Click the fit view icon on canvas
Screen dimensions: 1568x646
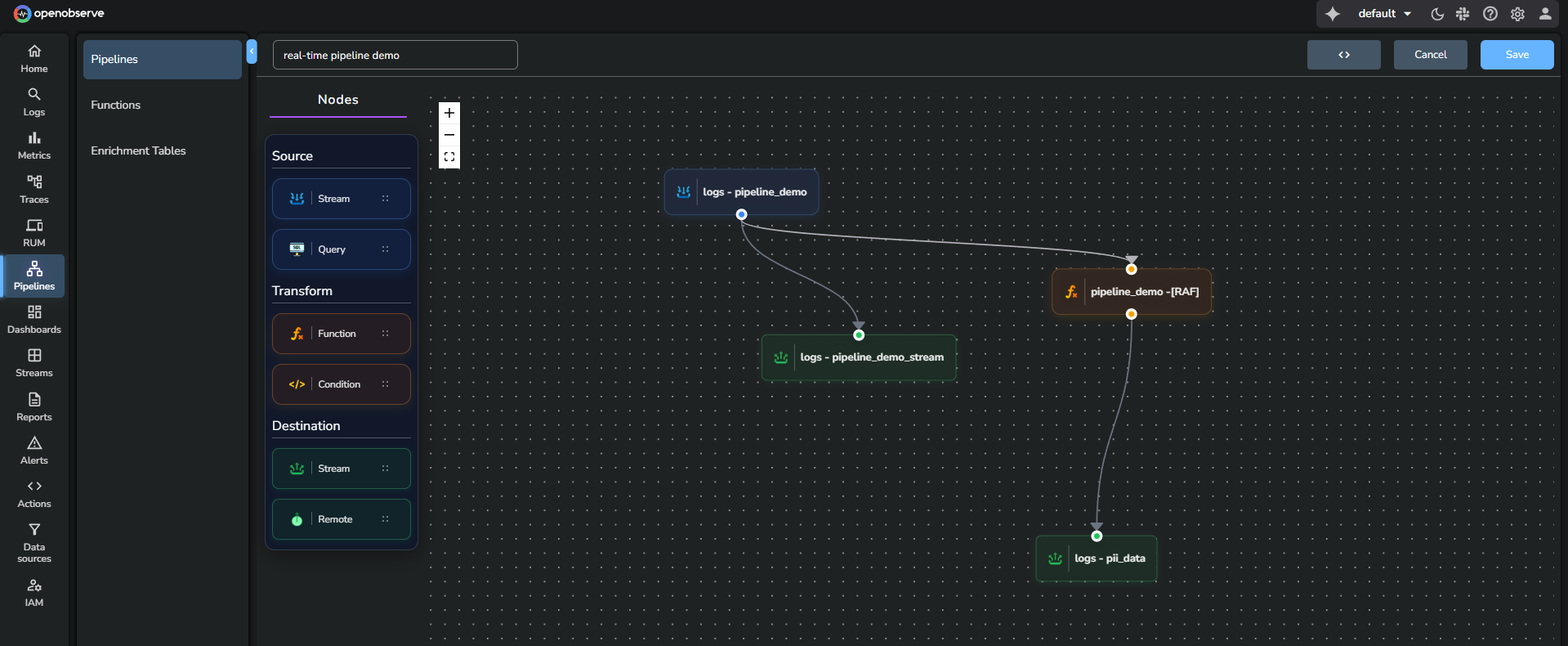(449, 157)
